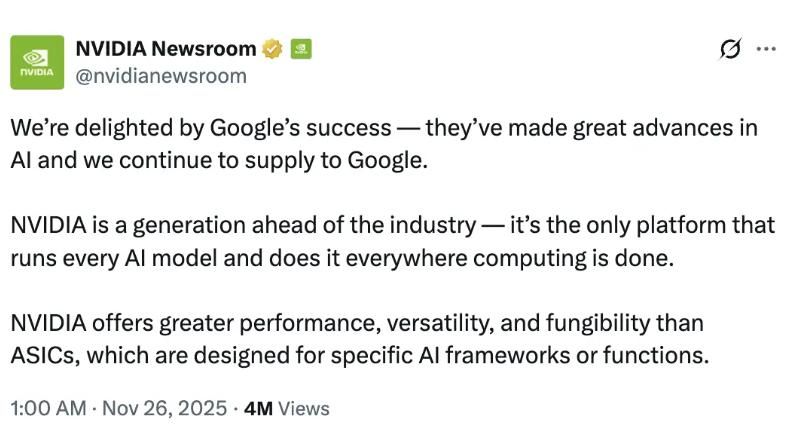The image size is (804, 435).
Task: Open the @nvidianewsroom handle link
Action: [160, 75]
